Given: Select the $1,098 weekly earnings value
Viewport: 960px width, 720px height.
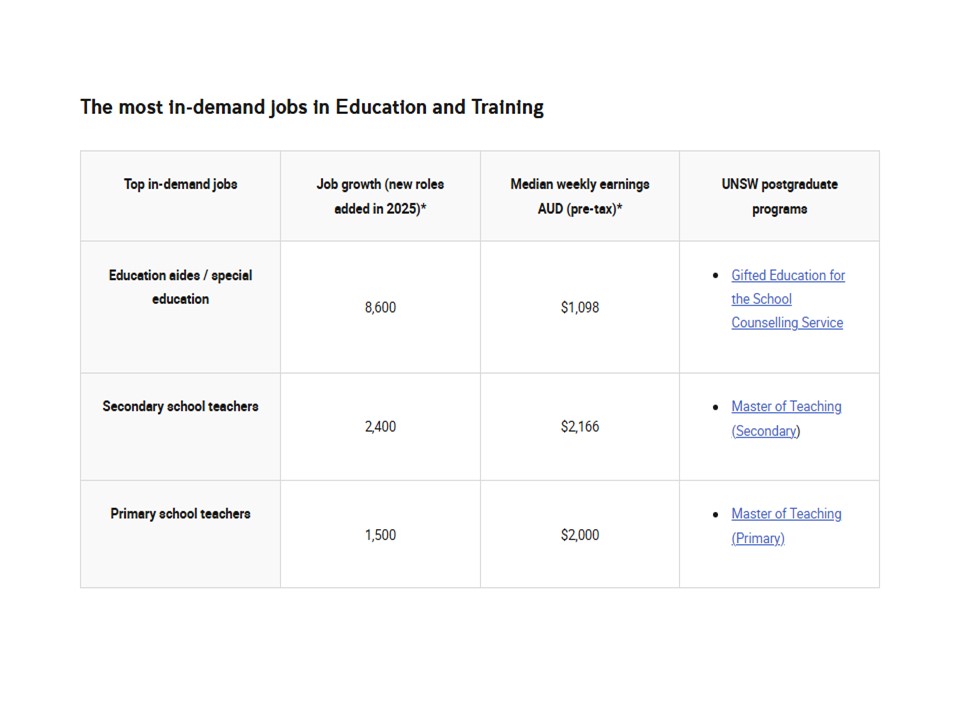Looking at the screenshot, I should tap(579, 308).
